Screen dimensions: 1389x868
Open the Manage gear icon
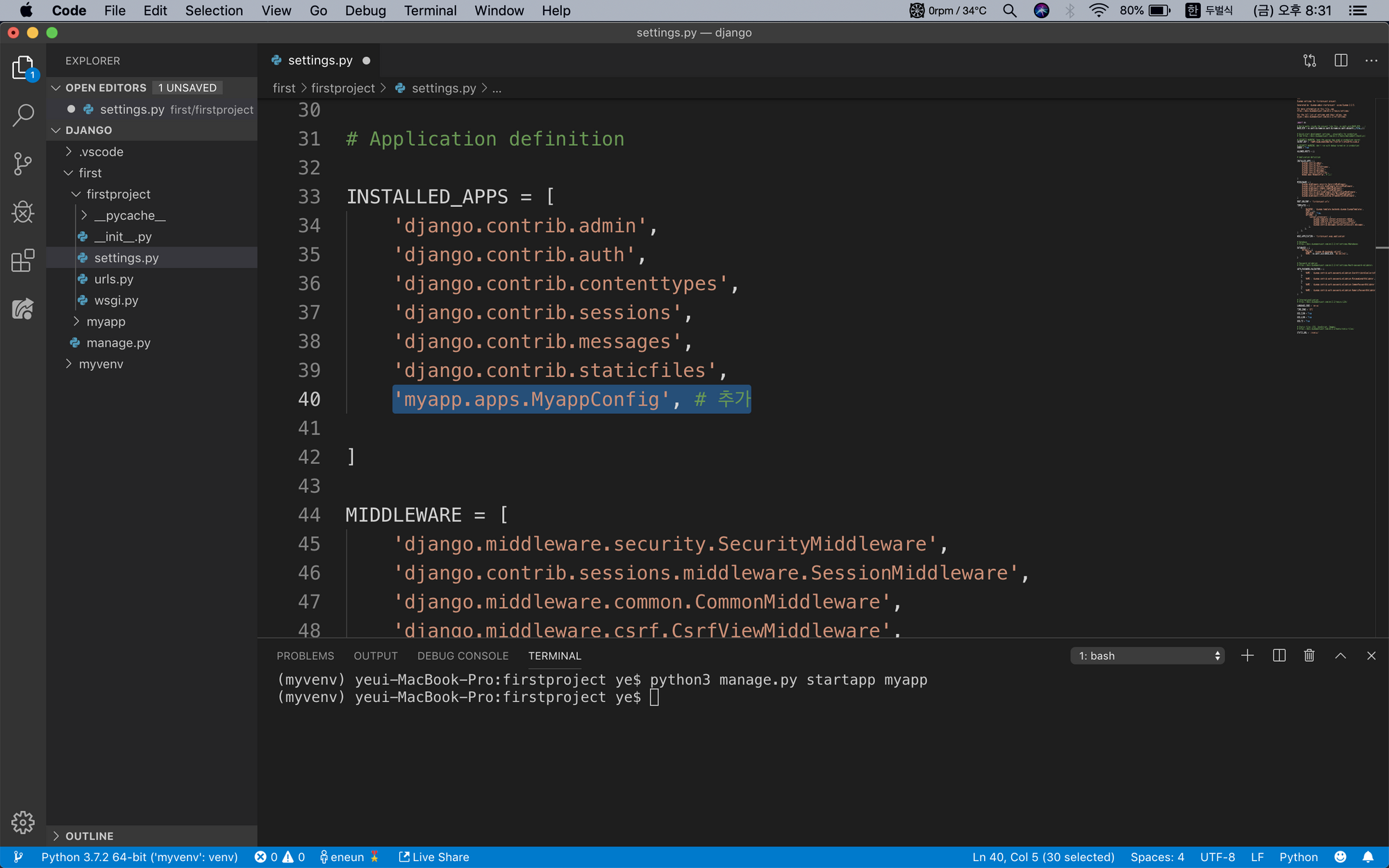(23, 822)
